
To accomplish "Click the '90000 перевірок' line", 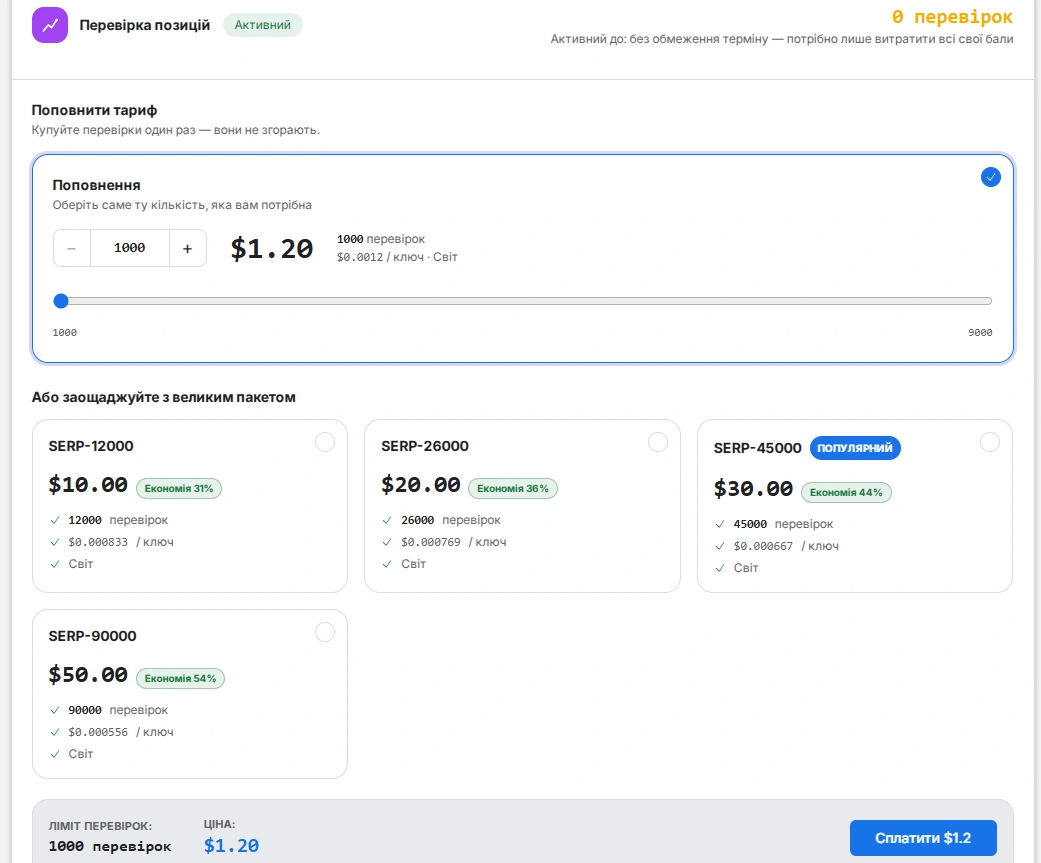I will tap(118, 710).
